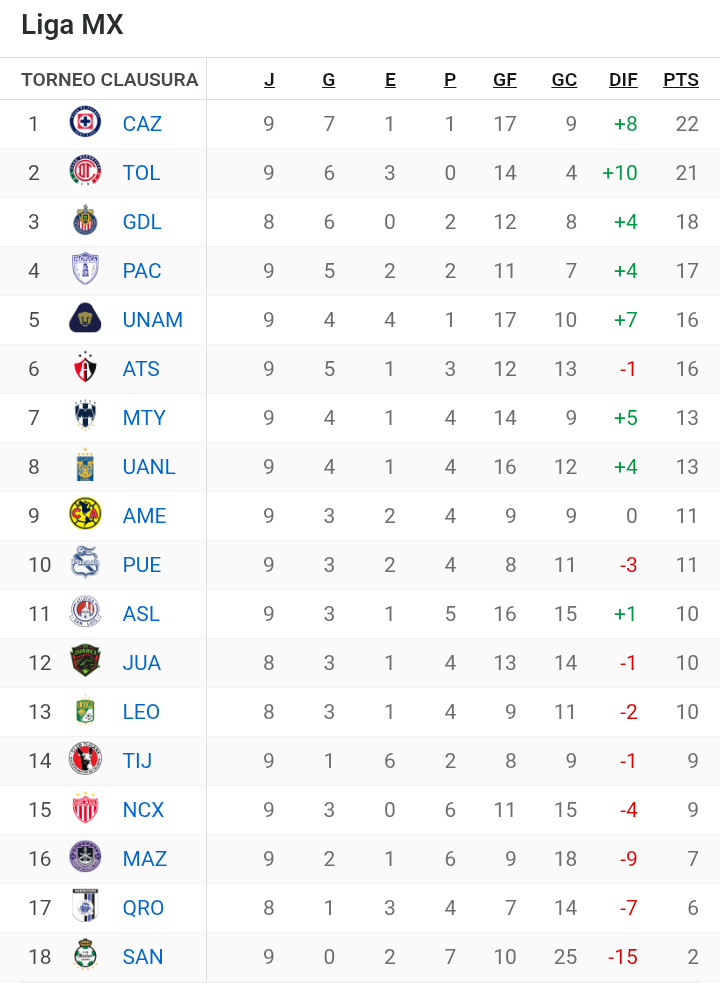Open the JUA team link
The height and width of the screenshot is (994, 720).
pyautogui.click(x=142, y=662)
